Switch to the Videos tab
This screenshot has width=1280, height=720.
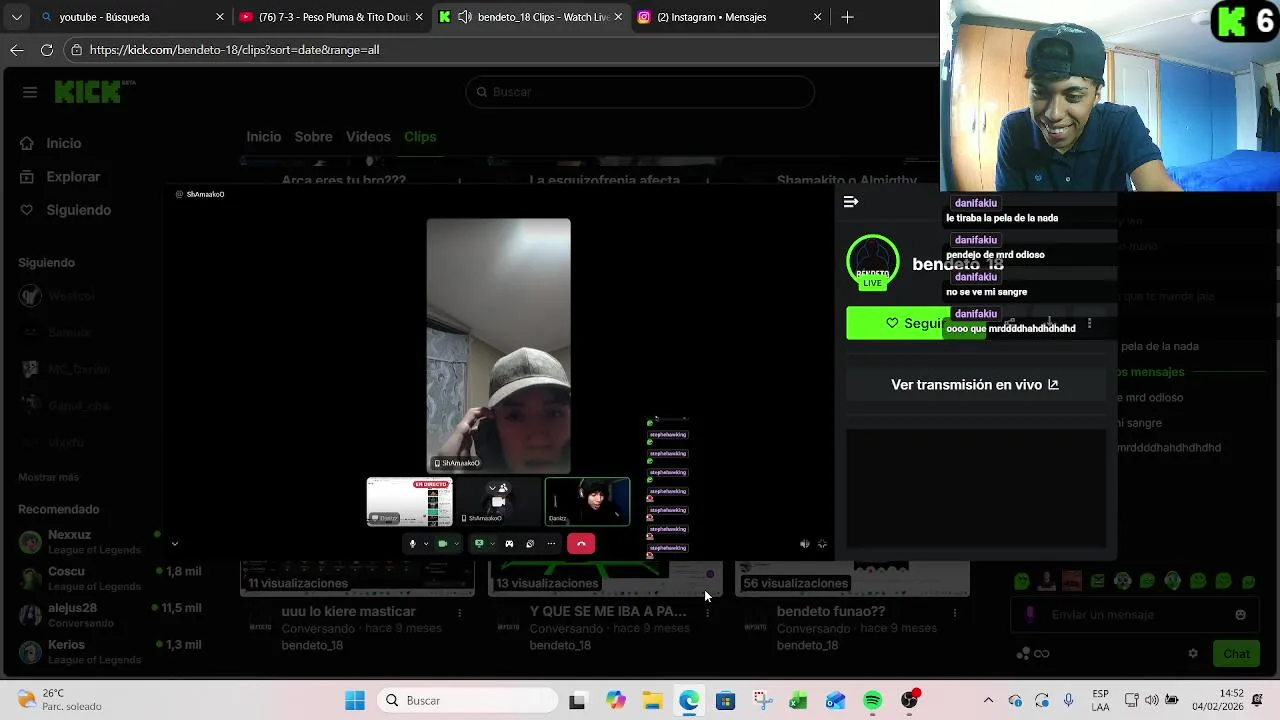368,137
